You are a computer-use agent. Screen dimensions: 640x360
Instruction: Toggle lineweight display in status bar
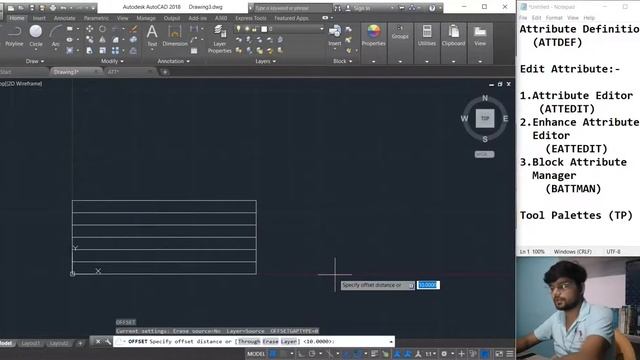[374, 354]
